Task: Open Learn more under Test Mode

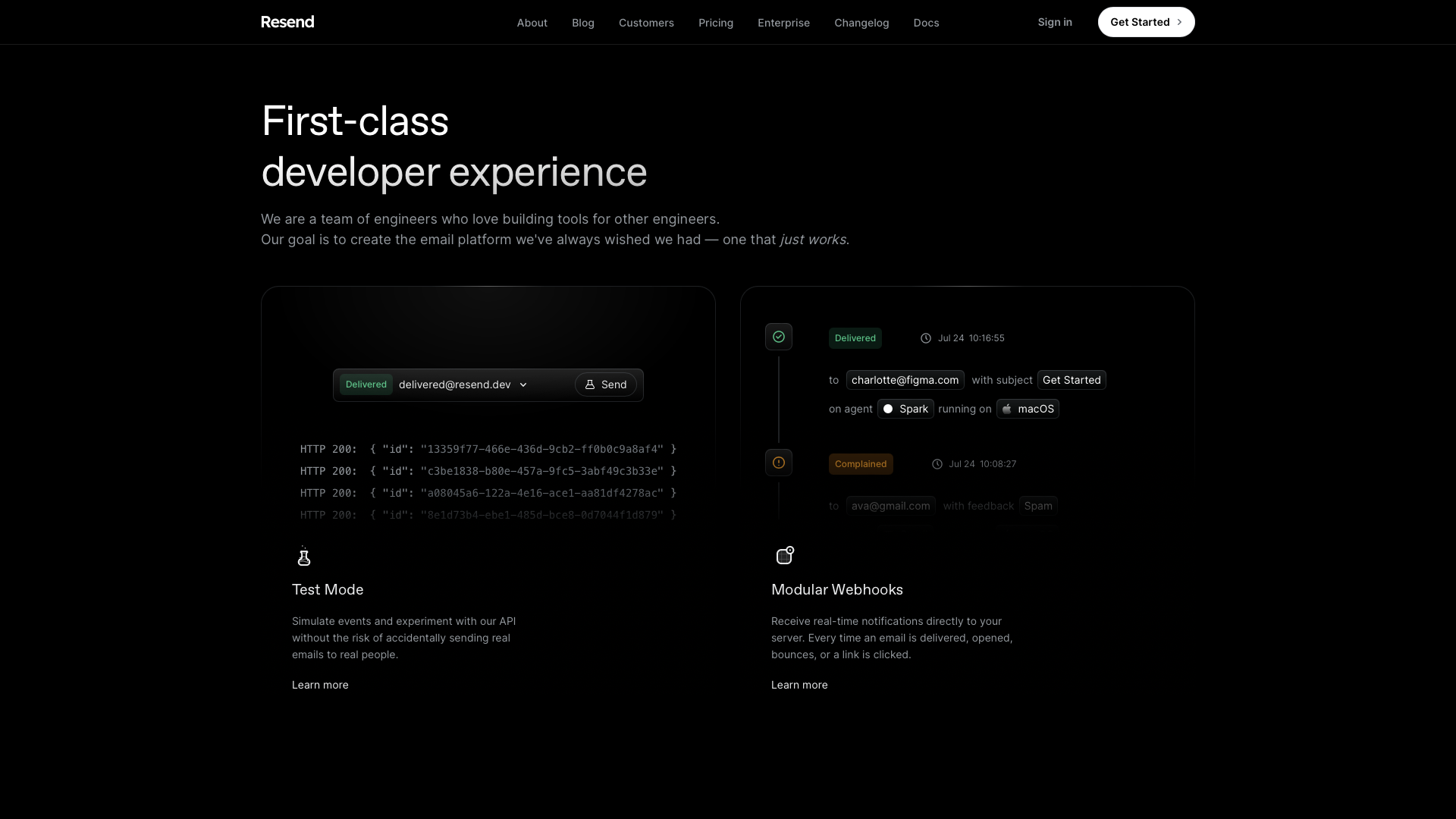Action: pyautogui.click(x=320, y=685)
